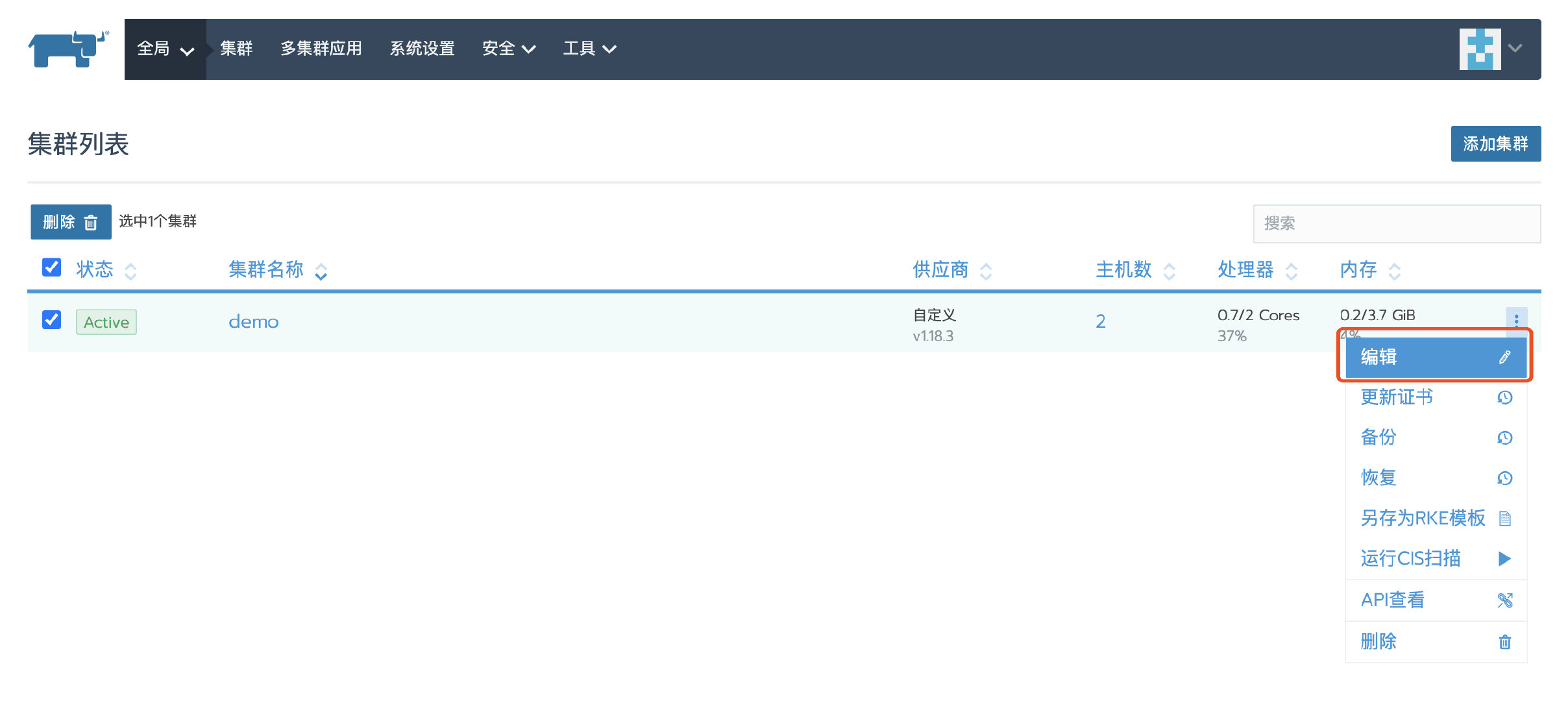Click the three-dot actions icon for demo
1568x701 pixels.
coord(1516,319)
